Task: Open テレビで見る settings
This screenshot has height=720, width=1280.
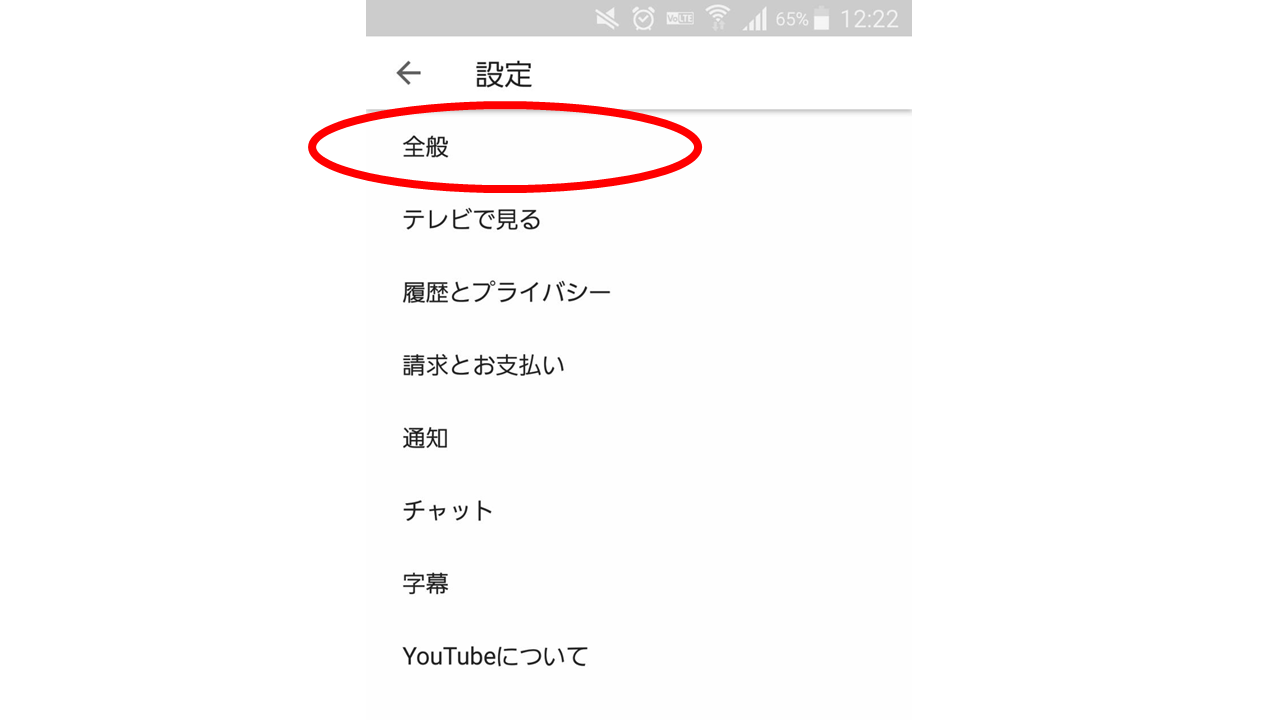Action: coord(639,219)
